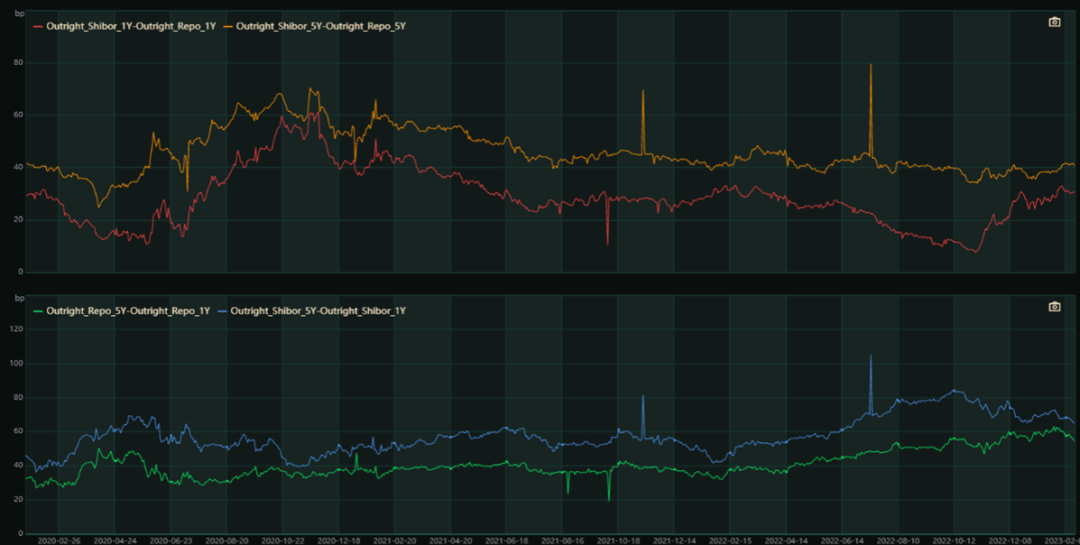1080x545 pixels.
Task: Click the 2021-06-18 date axis label
Action: tap(506, 541)
